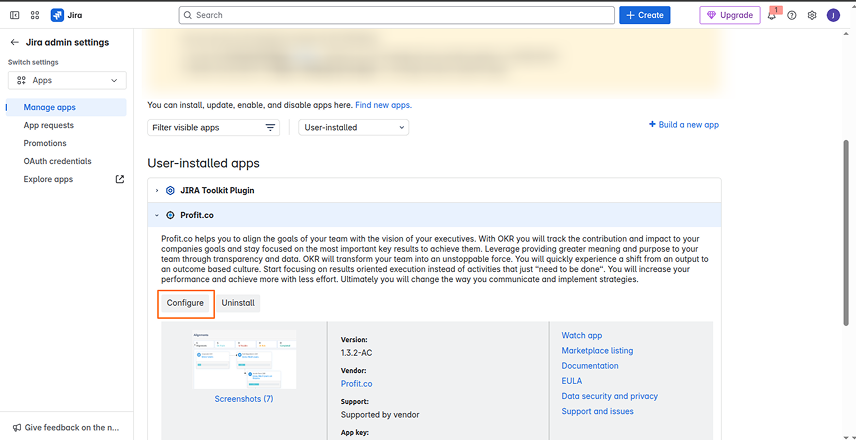Open App requests in sidebar

click(49, 125)
